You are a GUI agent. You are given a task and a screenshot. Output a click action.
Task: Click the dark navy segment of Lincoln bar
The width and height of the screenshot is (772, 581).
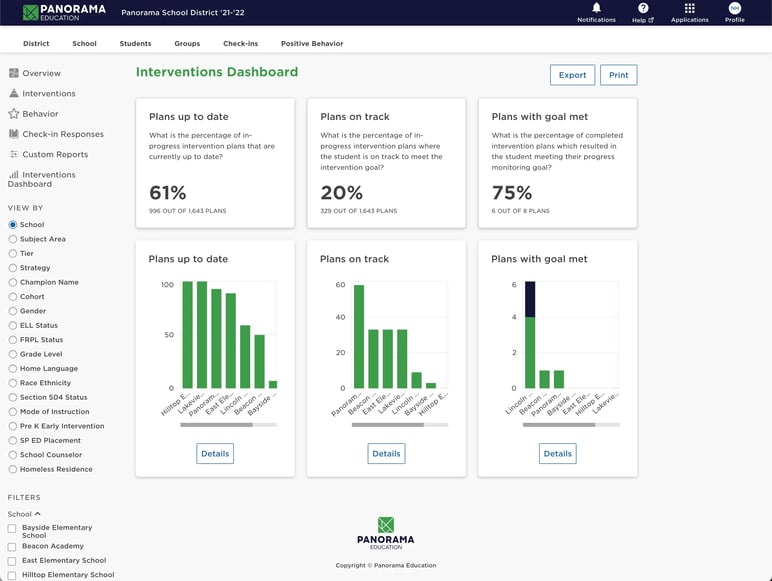coord(530,299)
